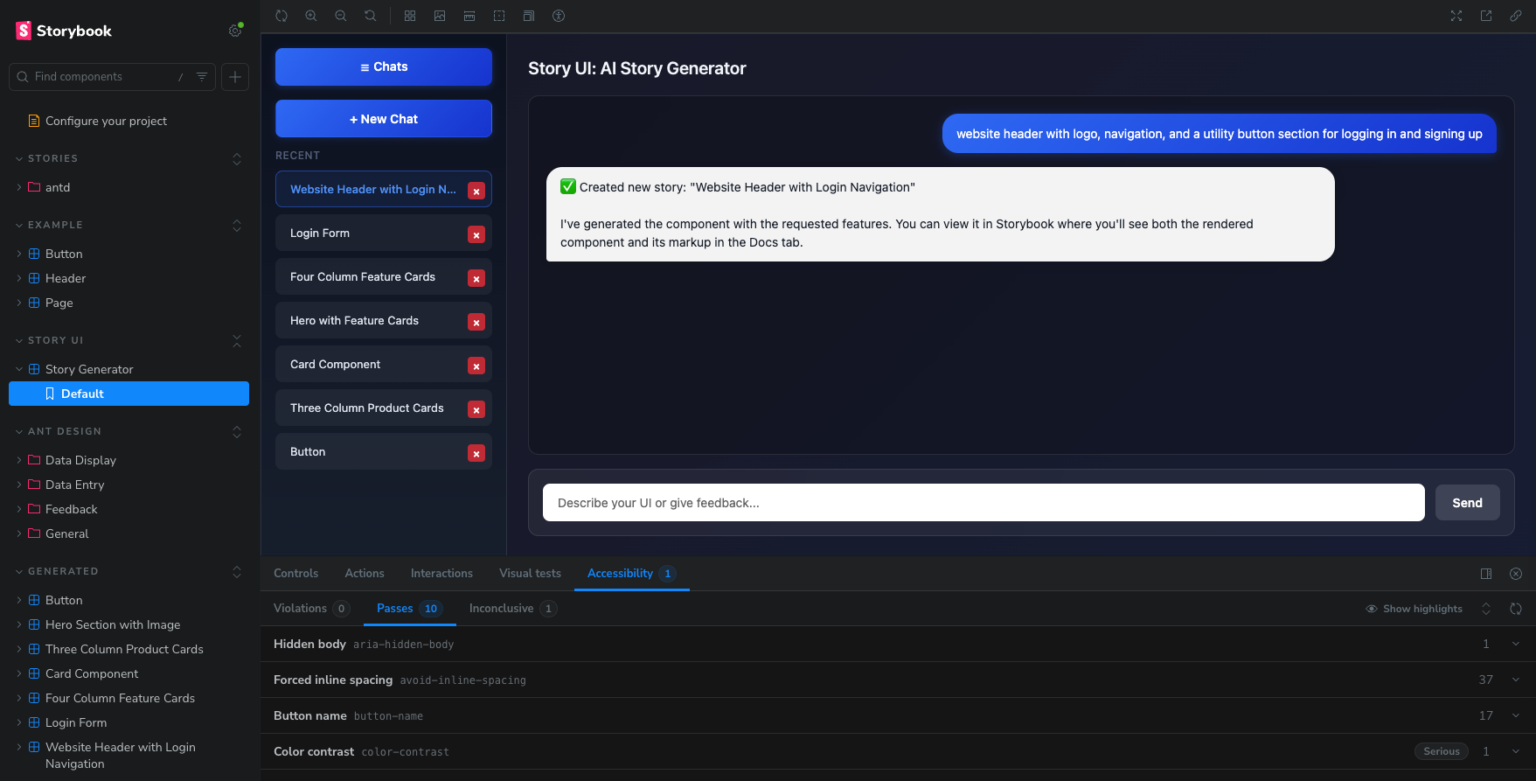Click the Serious severity badge
1536x781 pixels.
pos(1441,751)
